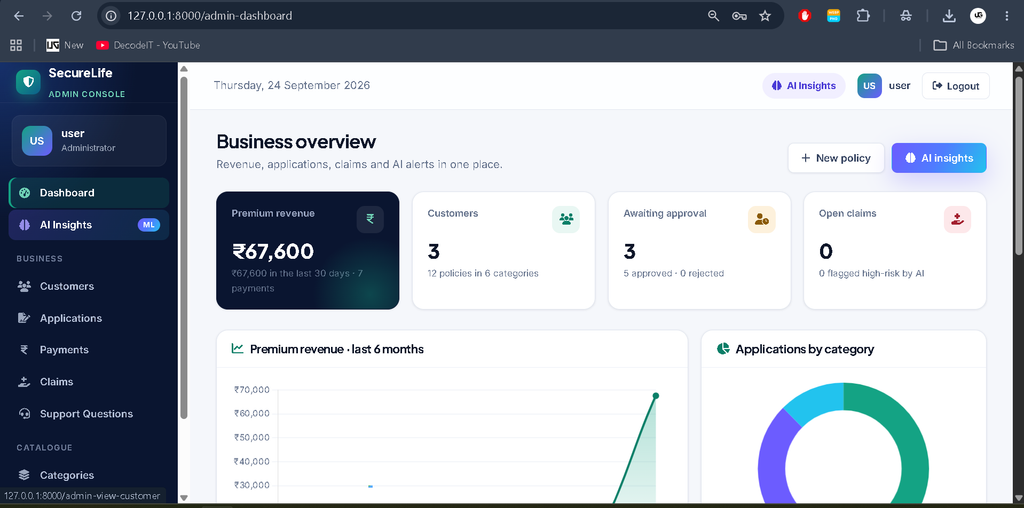Open Claims in the sidebar
The width and height of the screenshot is (1024, 508).
click(89, 381)
